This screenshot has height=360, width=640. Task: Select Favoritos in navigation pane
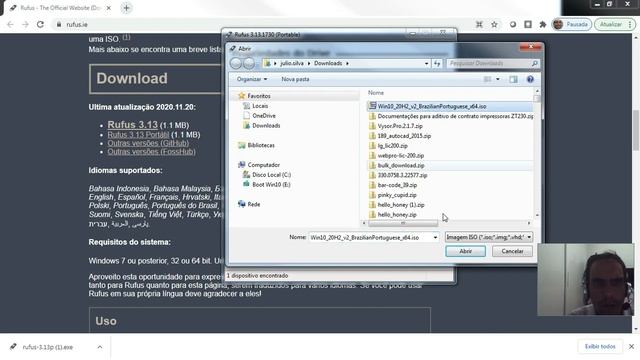[x=259, y=96]
